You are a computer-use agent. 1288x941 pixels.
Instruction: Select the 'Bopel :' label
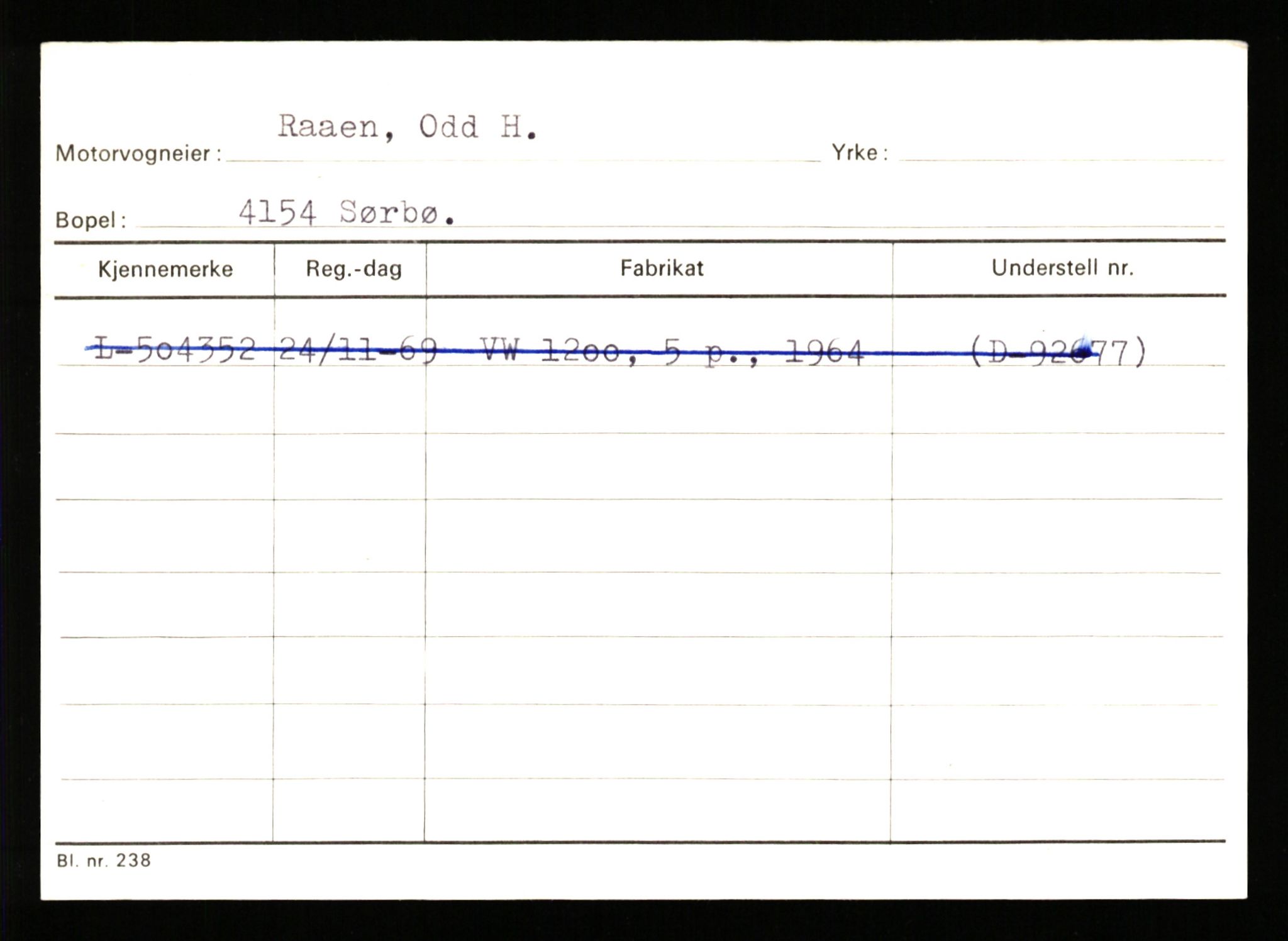[91, 220]
